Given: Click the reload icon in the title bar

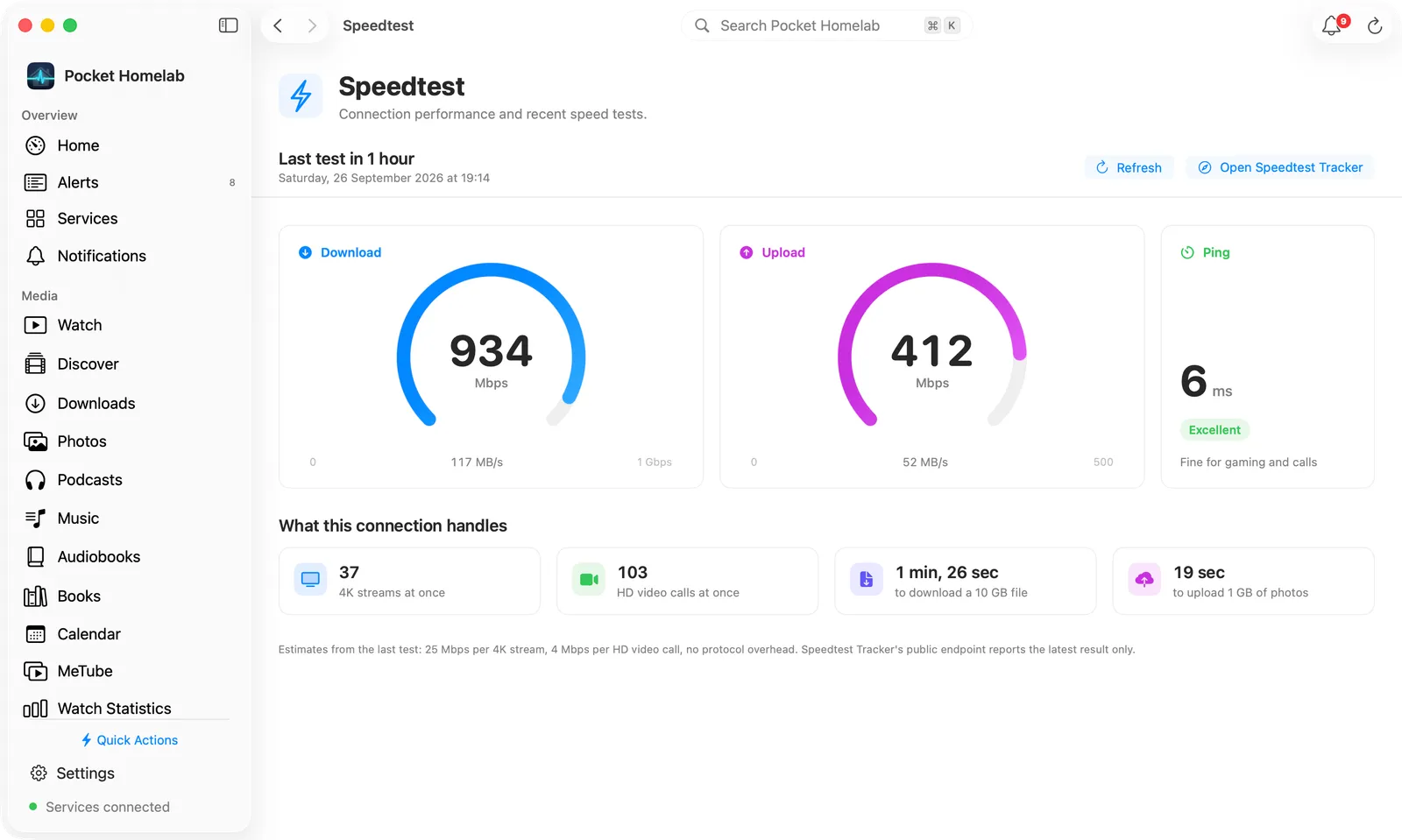Looking at the screenshot, I should (x=1375, y=26).
